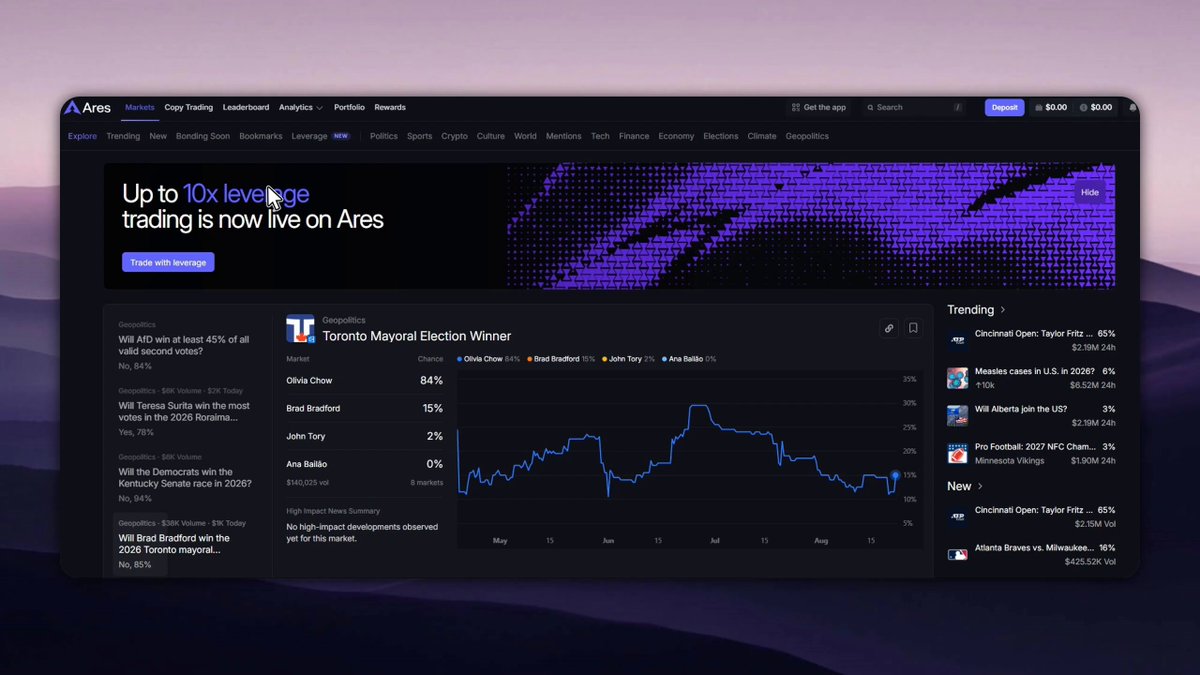The height and width of the screenshot is (675, 1200).
Task: Toggle Brad Bradford series in chart legend
Action: click(561, 359)
